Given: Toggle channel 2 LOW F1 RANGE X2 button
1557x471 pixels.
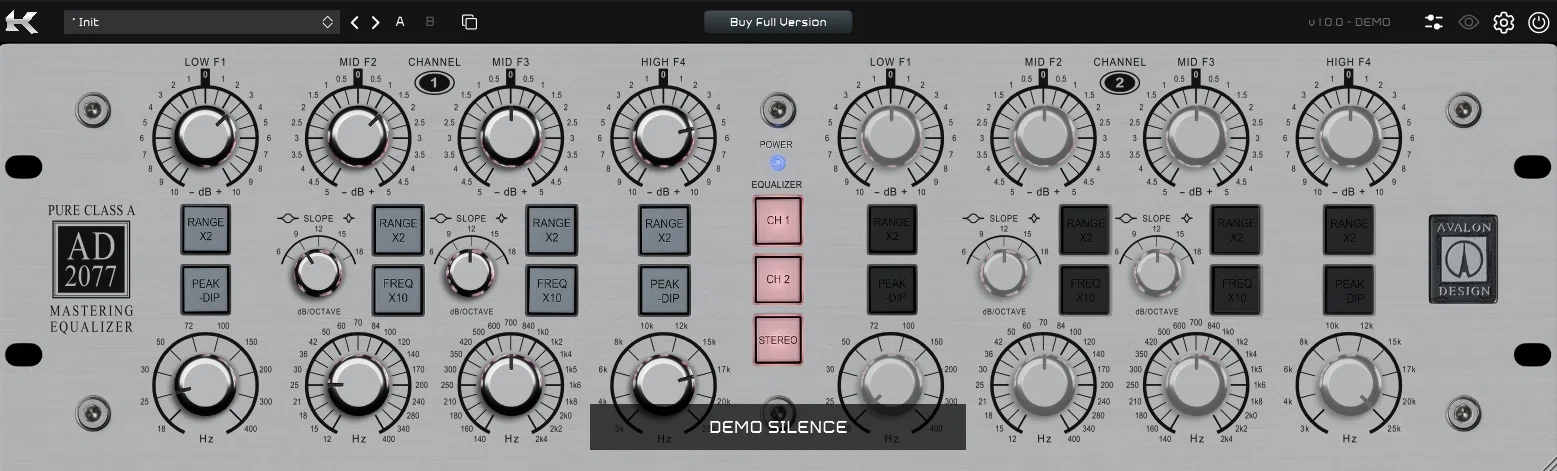Looking at the screenshot, I should 892,230.
